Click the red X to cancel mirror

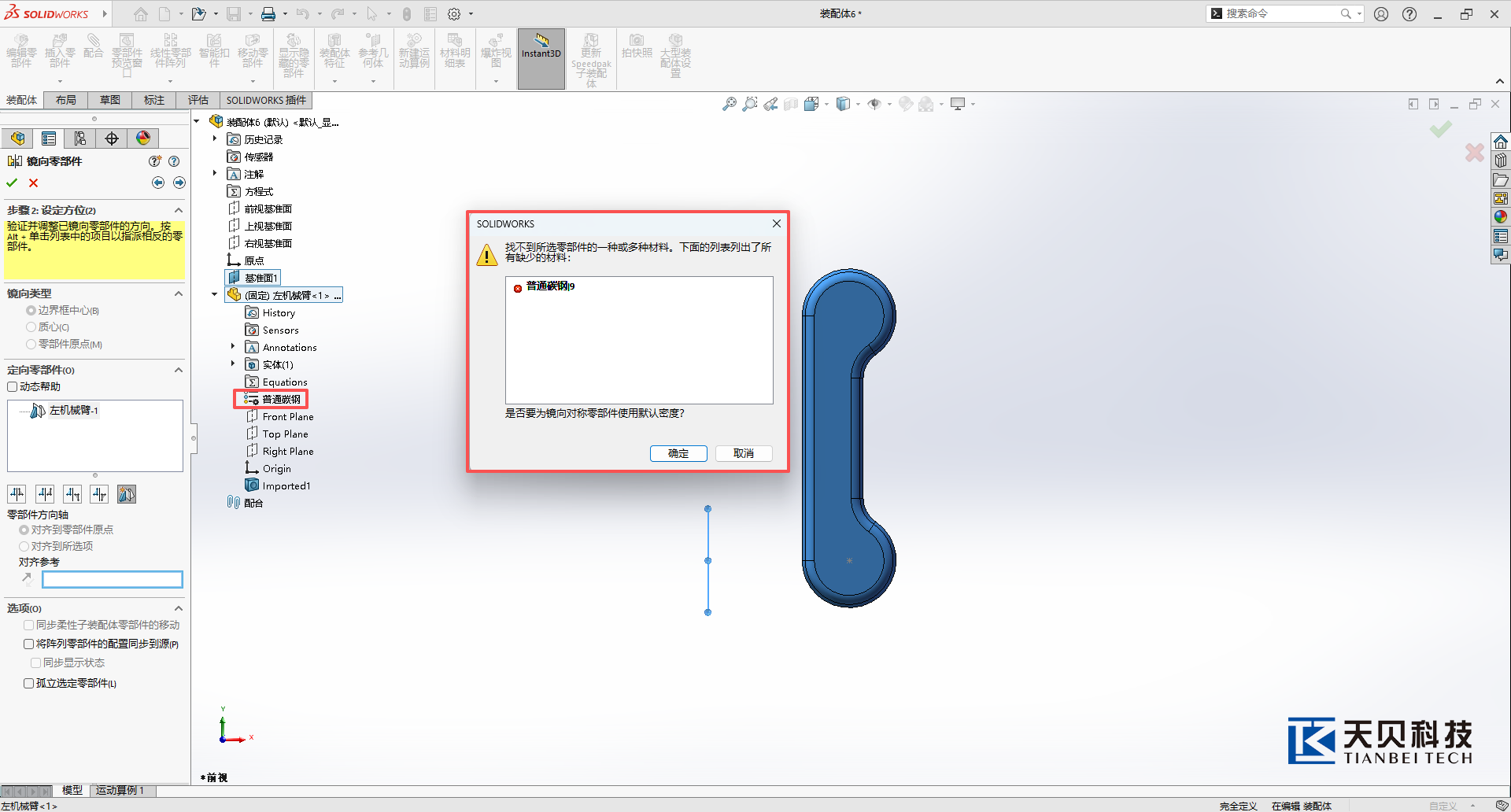pyautogui.click(x=33, y=183)
